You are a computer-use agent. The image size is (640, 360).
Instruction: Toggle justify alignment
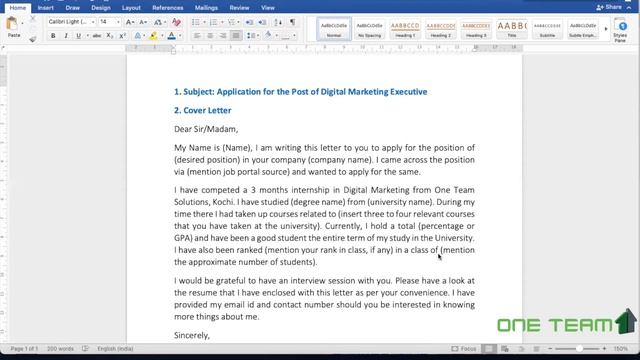pos(236,36)
